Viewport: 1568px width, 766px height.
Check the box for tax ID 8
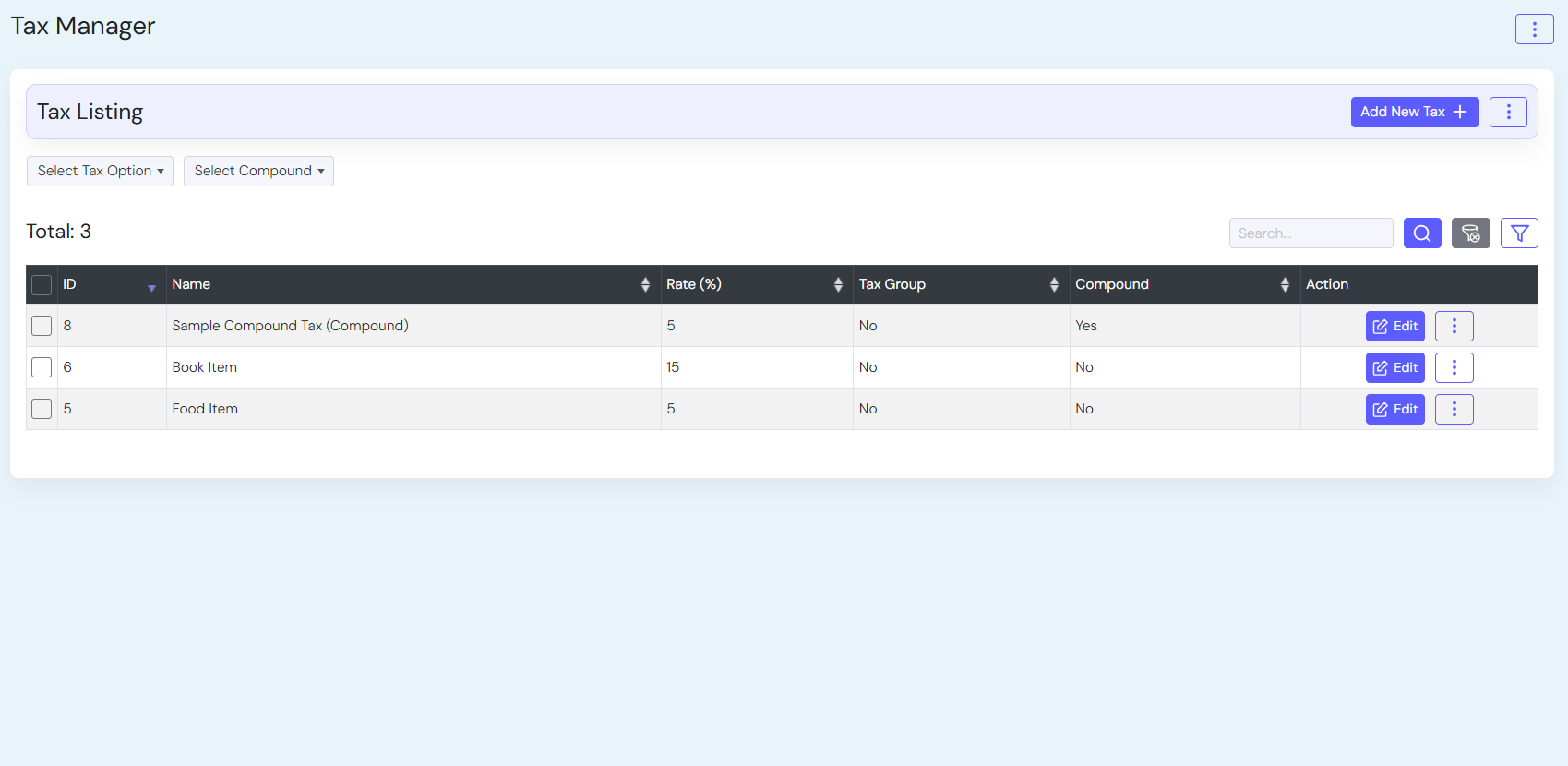pyautogui.click(x=42, y=326)
